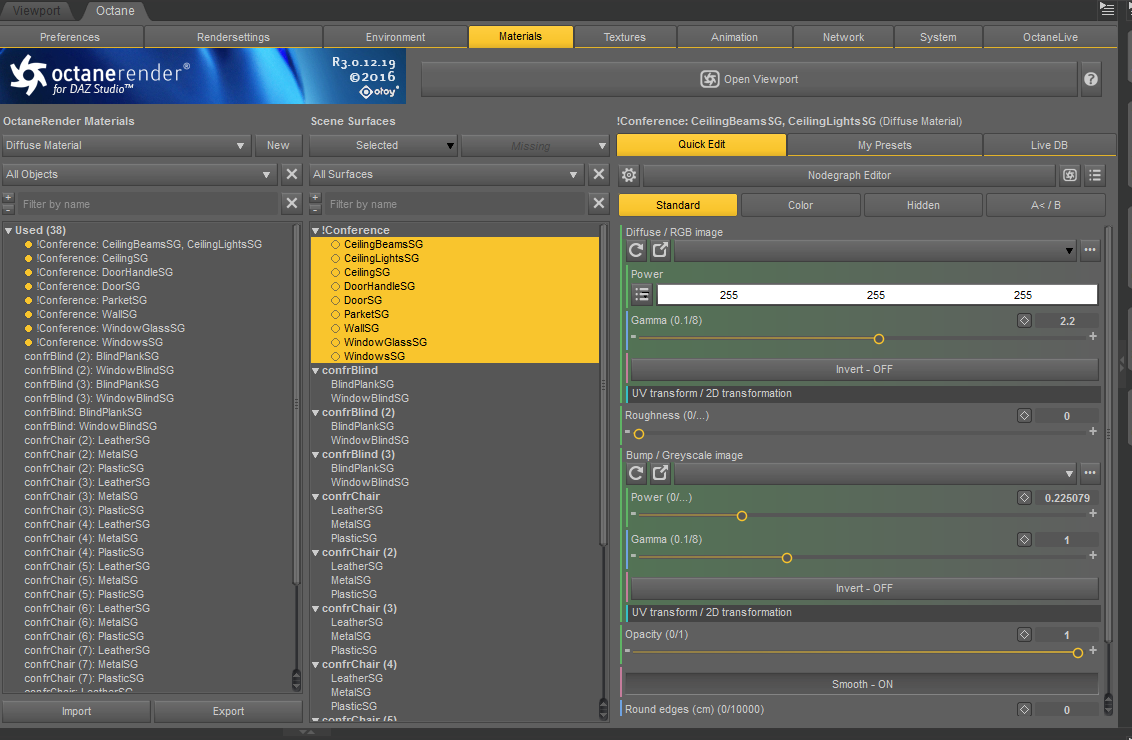Image resolution: width=1132 pixels, height=740 pixels.
Task: Click the list view icon beside Nodegraph Editor
Action: (1095, 175)
